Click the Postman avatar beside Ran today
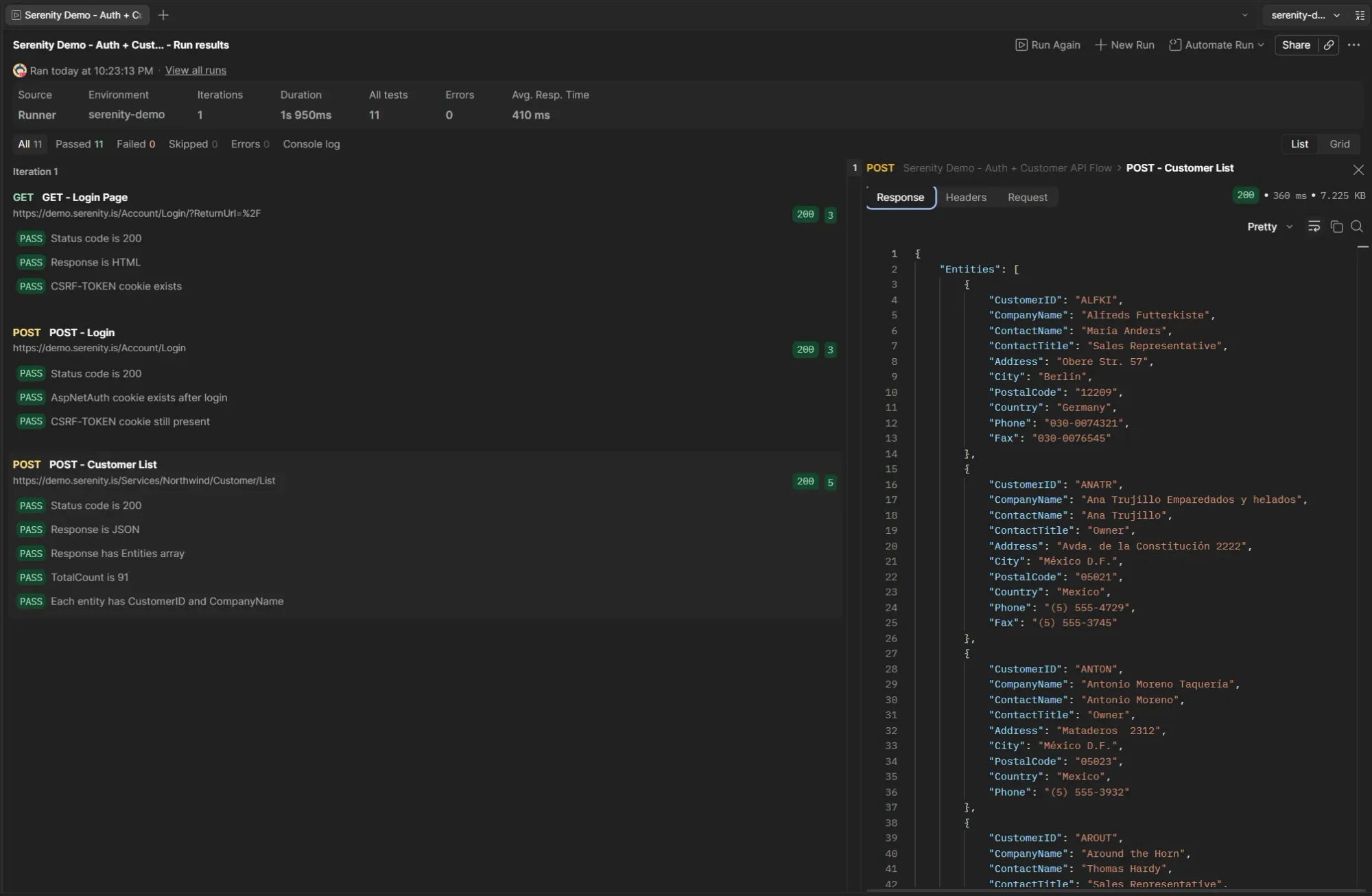1372x896 pixels. coord(19,71)
